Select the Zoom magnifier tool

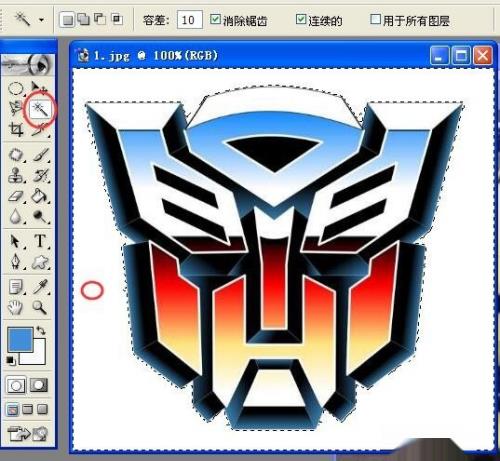(40, 307)
